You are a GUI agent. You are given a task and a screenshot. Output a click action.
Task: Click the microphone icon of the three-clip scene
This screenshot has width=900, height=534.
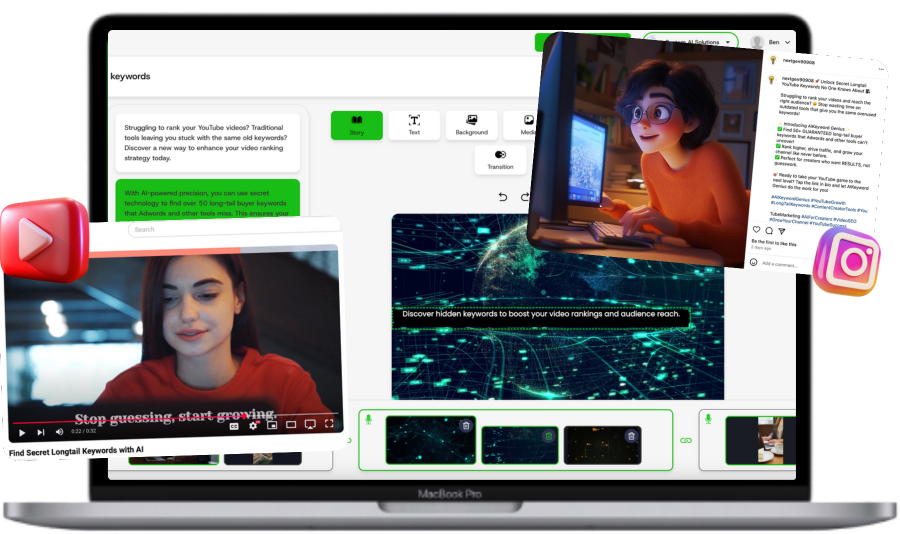coord(368,420)
